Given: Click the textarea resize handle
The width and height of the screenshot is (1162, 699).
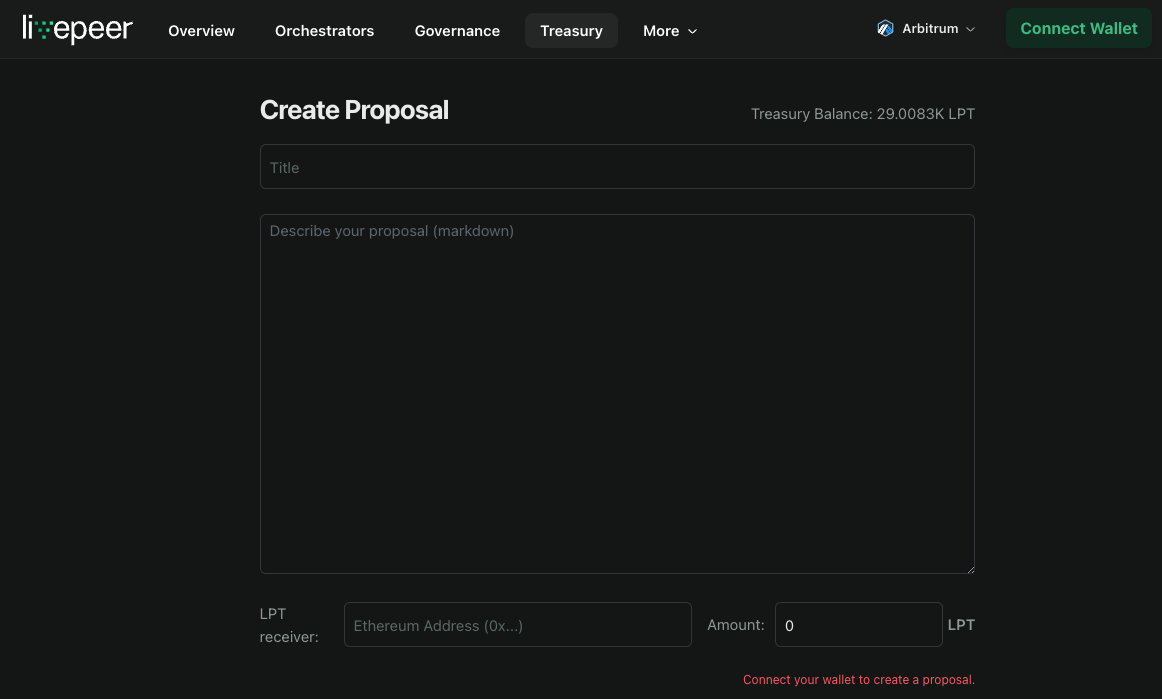Looking at the screenshot, I should coord(969,567).
